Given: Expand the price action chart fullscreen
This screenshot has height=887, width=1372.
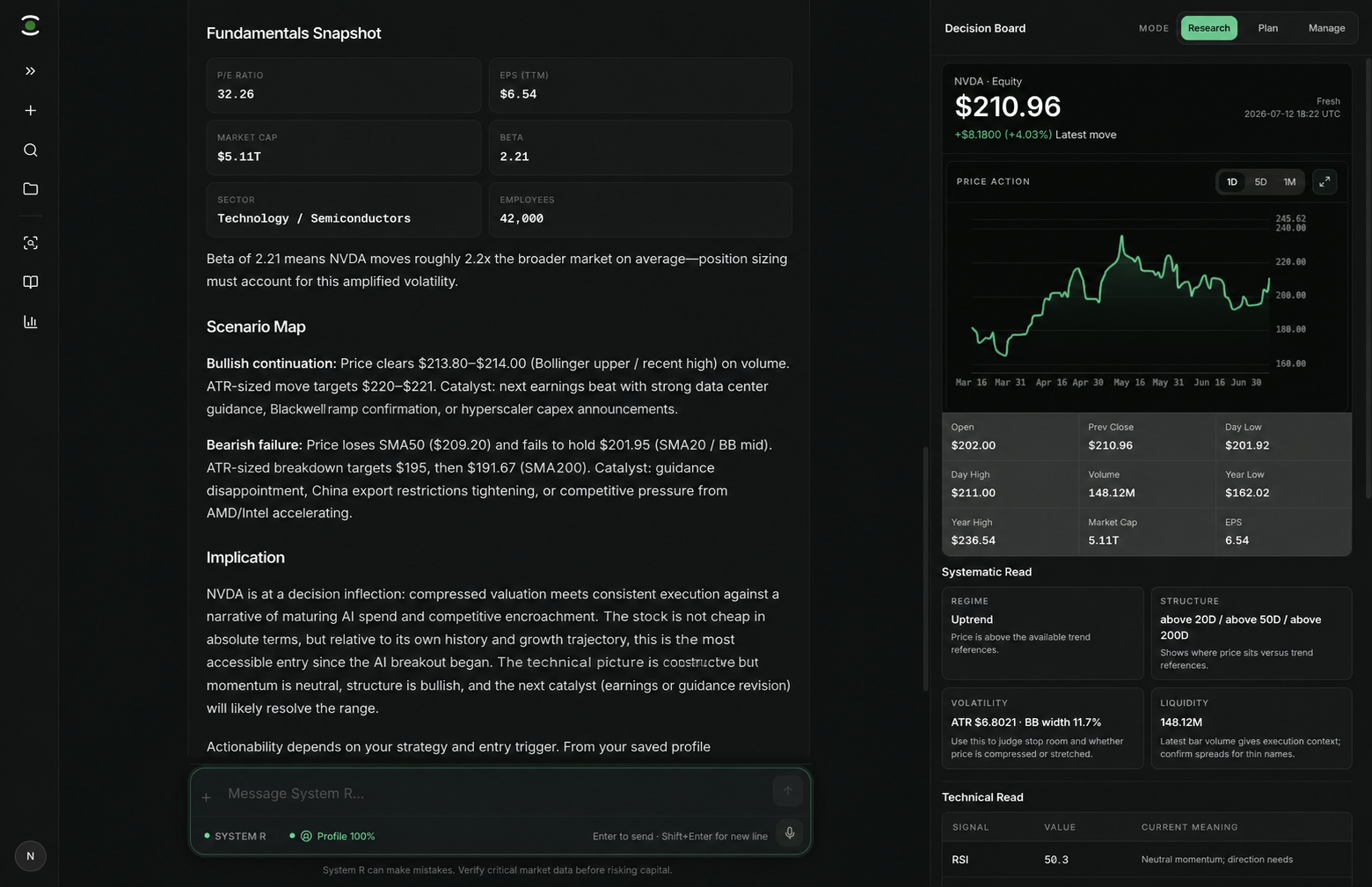Looking at the screenshot, I should pyautogui.click(x=1325, y=182).
